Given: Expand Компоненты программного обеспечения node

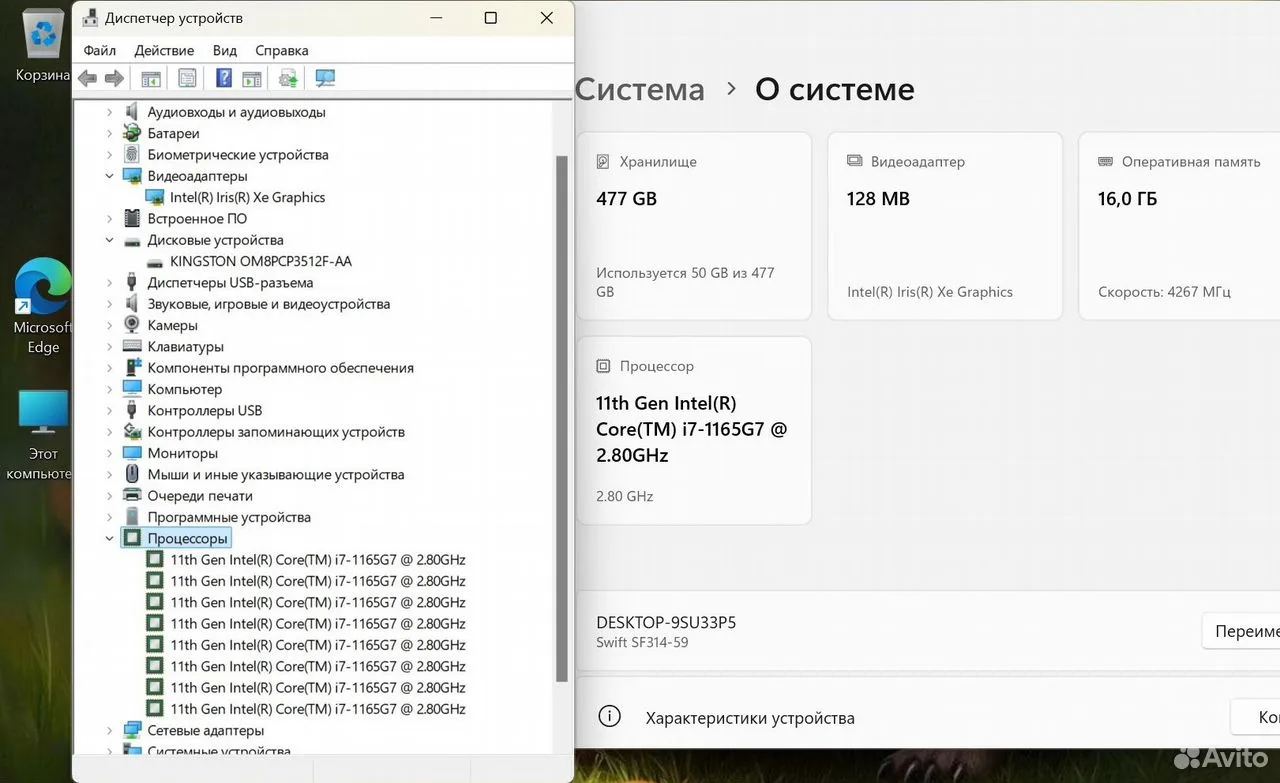Looking at the screenshot, I should coord(110,368).
